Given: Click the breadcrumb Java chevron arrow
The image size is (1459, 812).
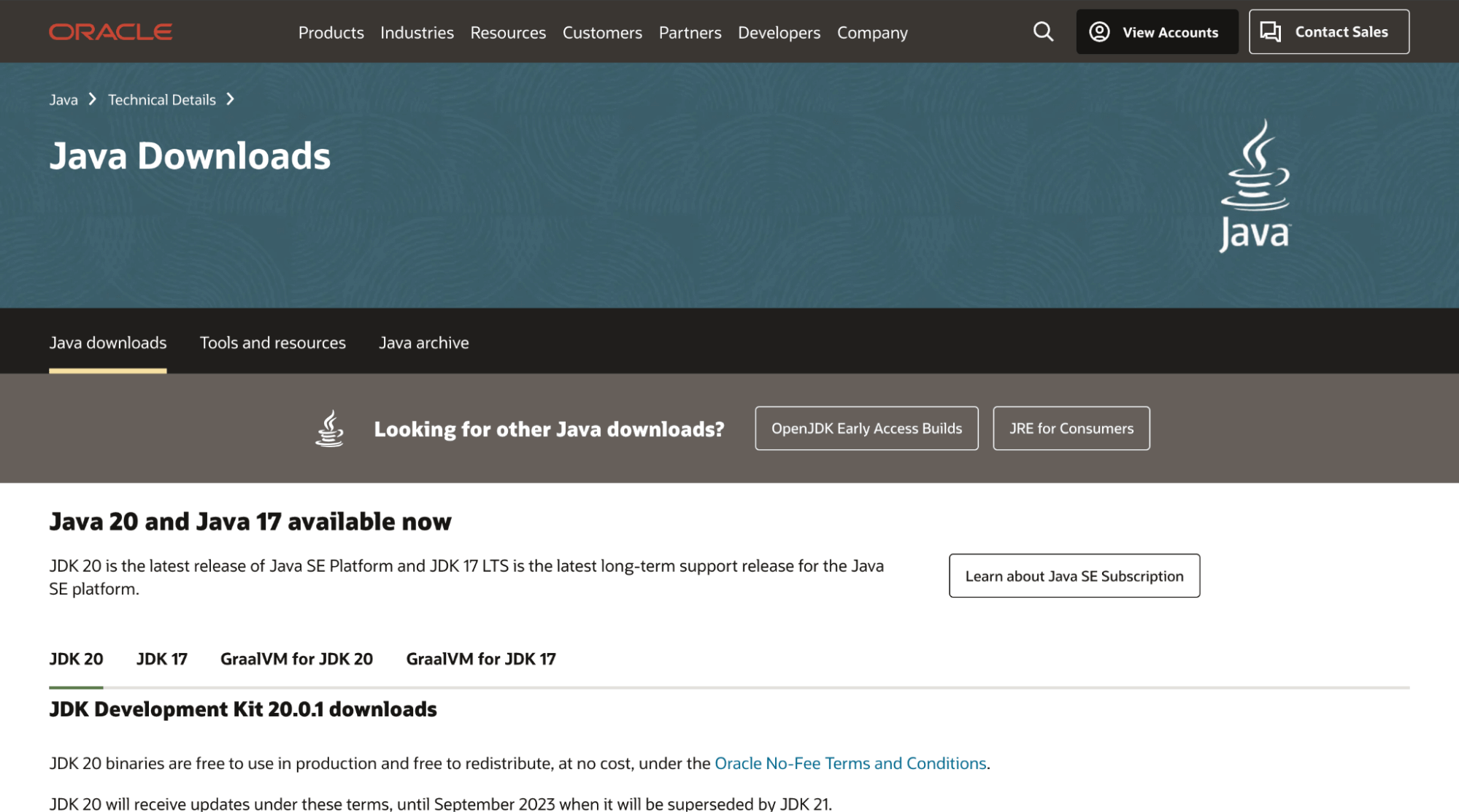Looking at the screenshot, I should (93, 99).
